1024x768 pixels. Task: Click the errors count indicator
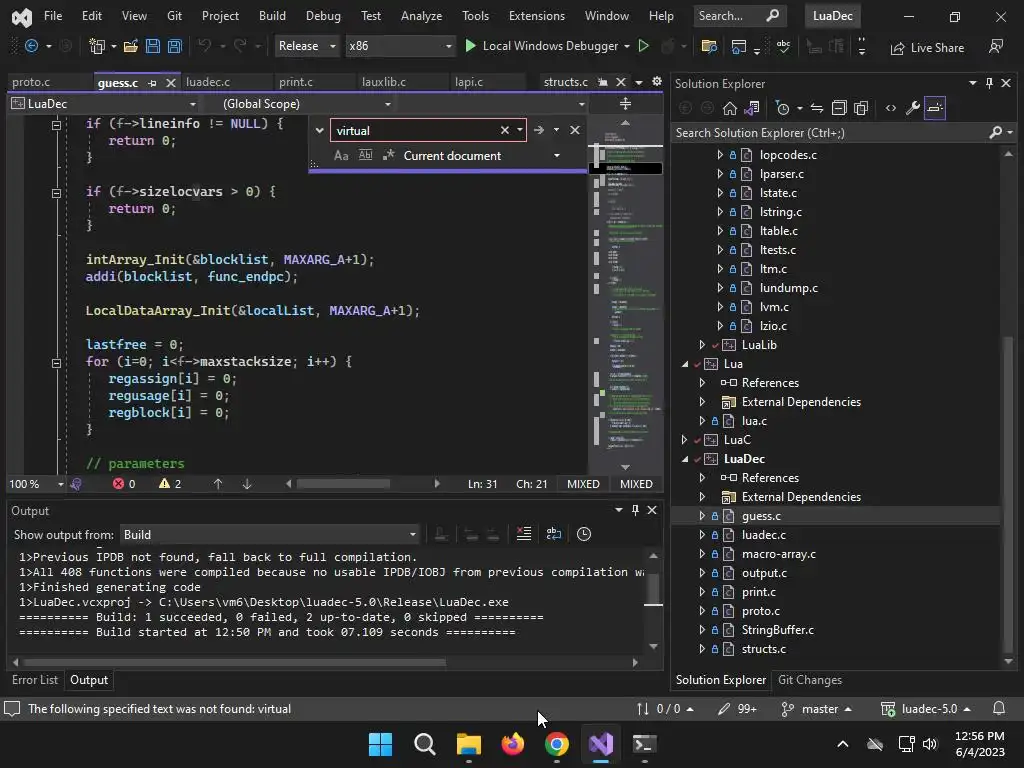coord(124,484)
